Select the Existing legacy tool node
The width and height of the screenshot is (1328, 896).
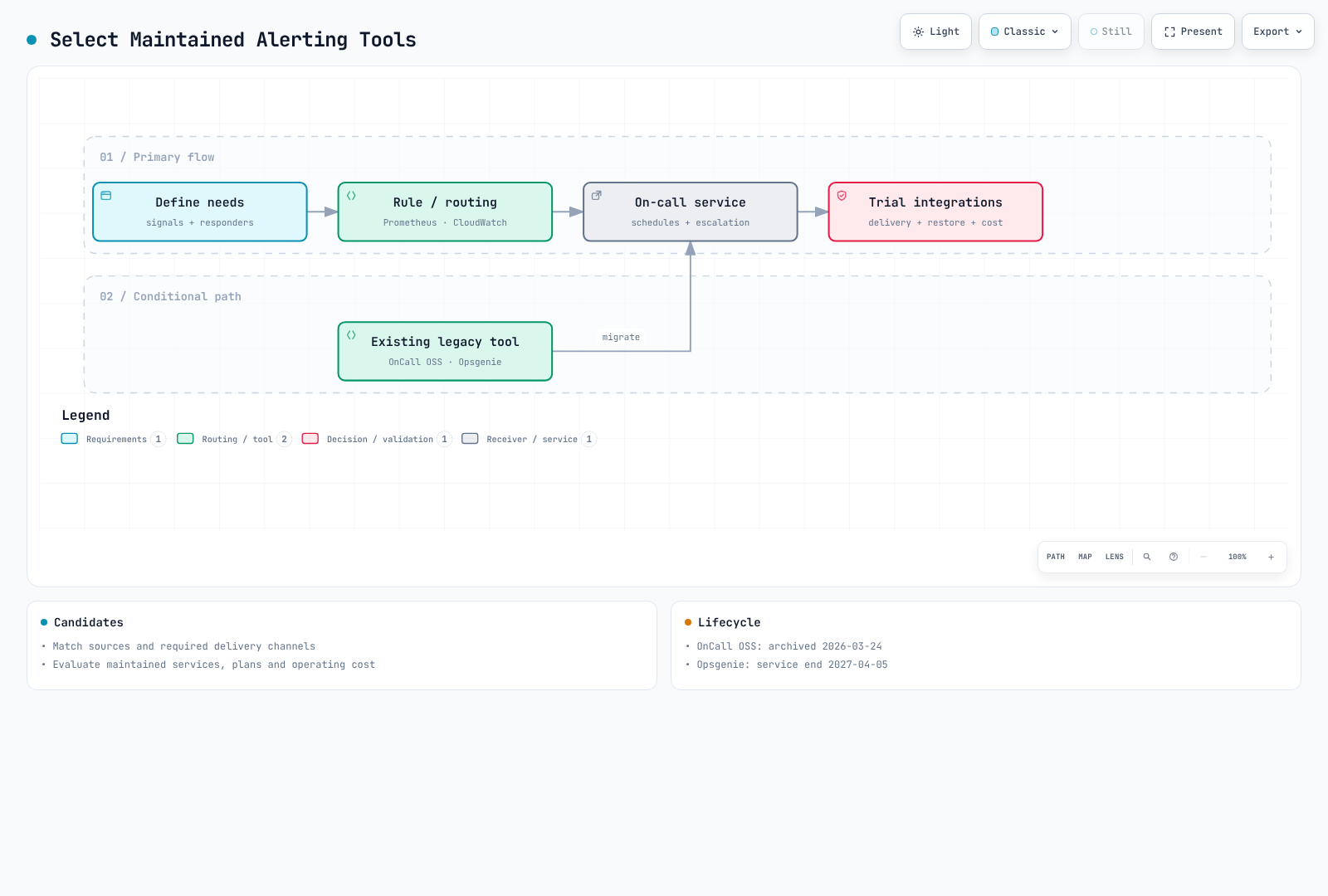(445, 352)
